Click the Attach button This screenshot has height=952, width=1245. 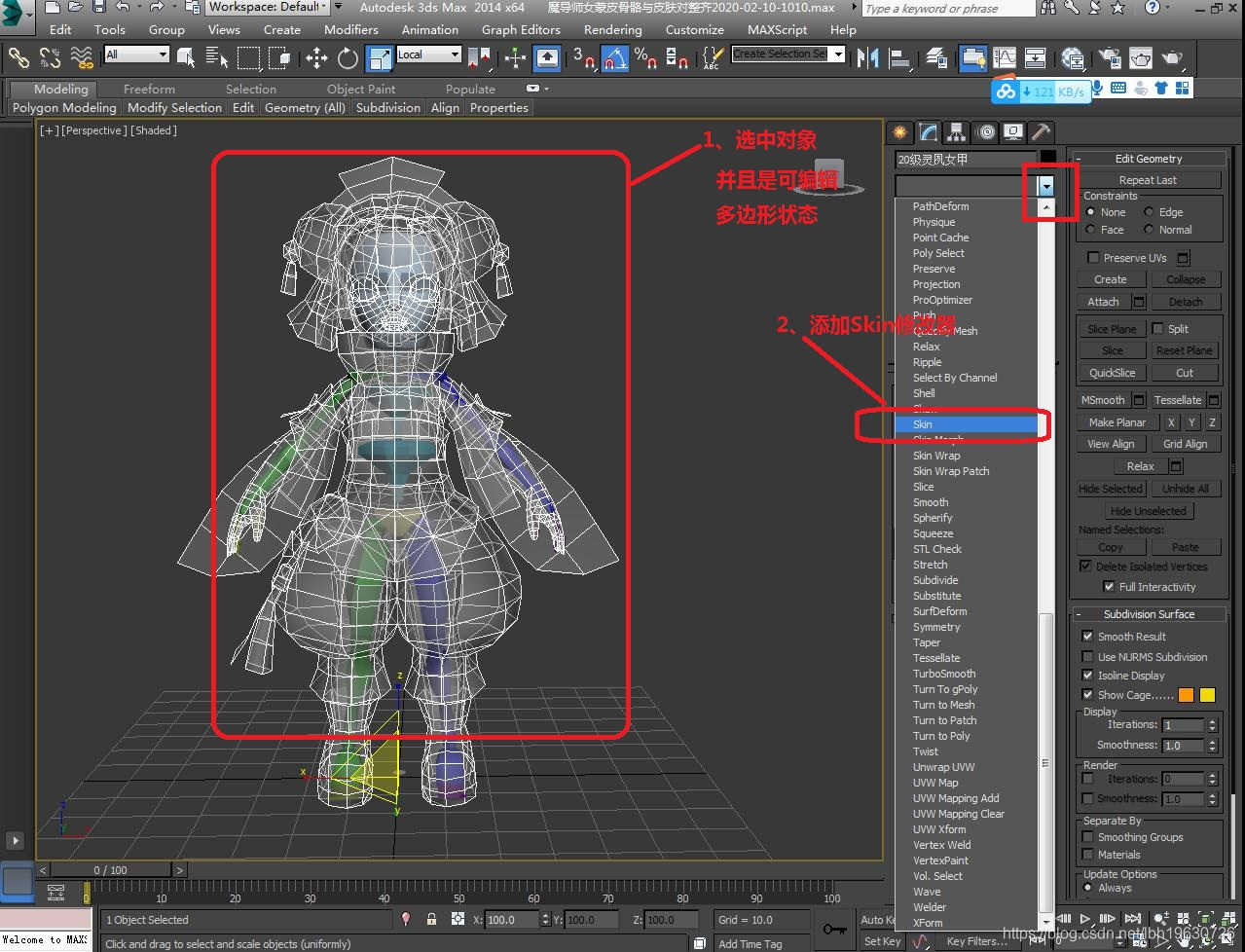1103,302
